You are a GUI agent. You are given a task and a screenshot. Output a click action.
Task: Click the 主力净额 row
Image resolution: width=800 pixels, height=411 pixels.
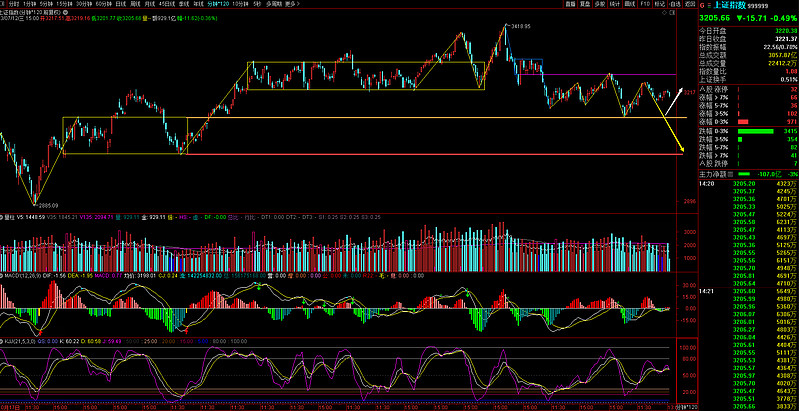pos(748,174)
